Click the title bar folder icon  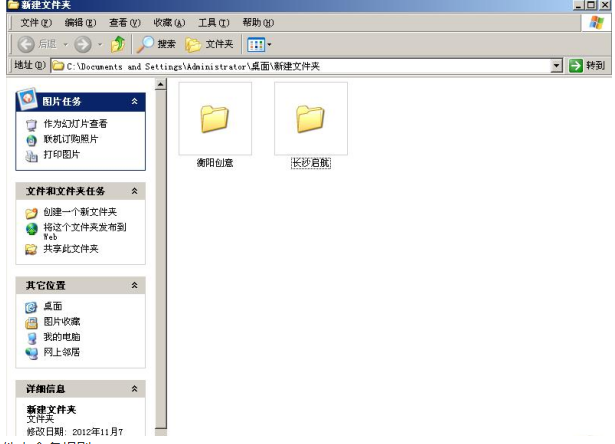coord(14,5)
